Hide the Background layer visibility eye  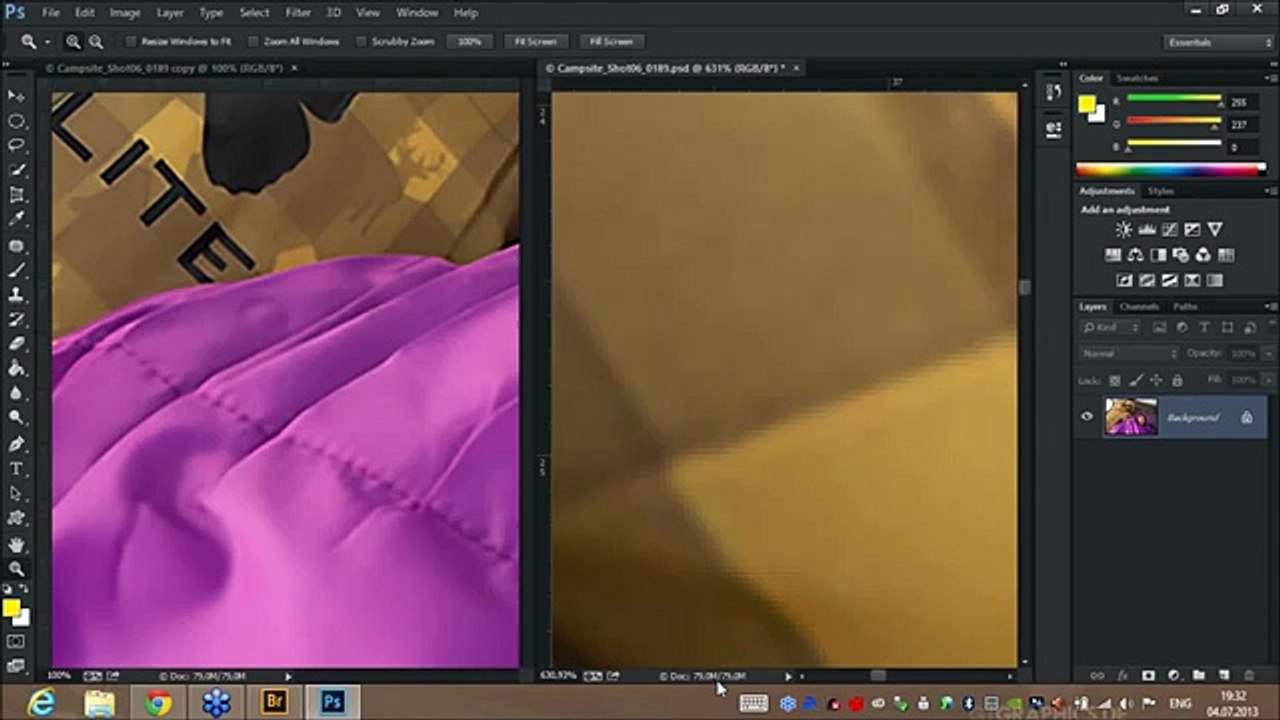coord(1087,417)
